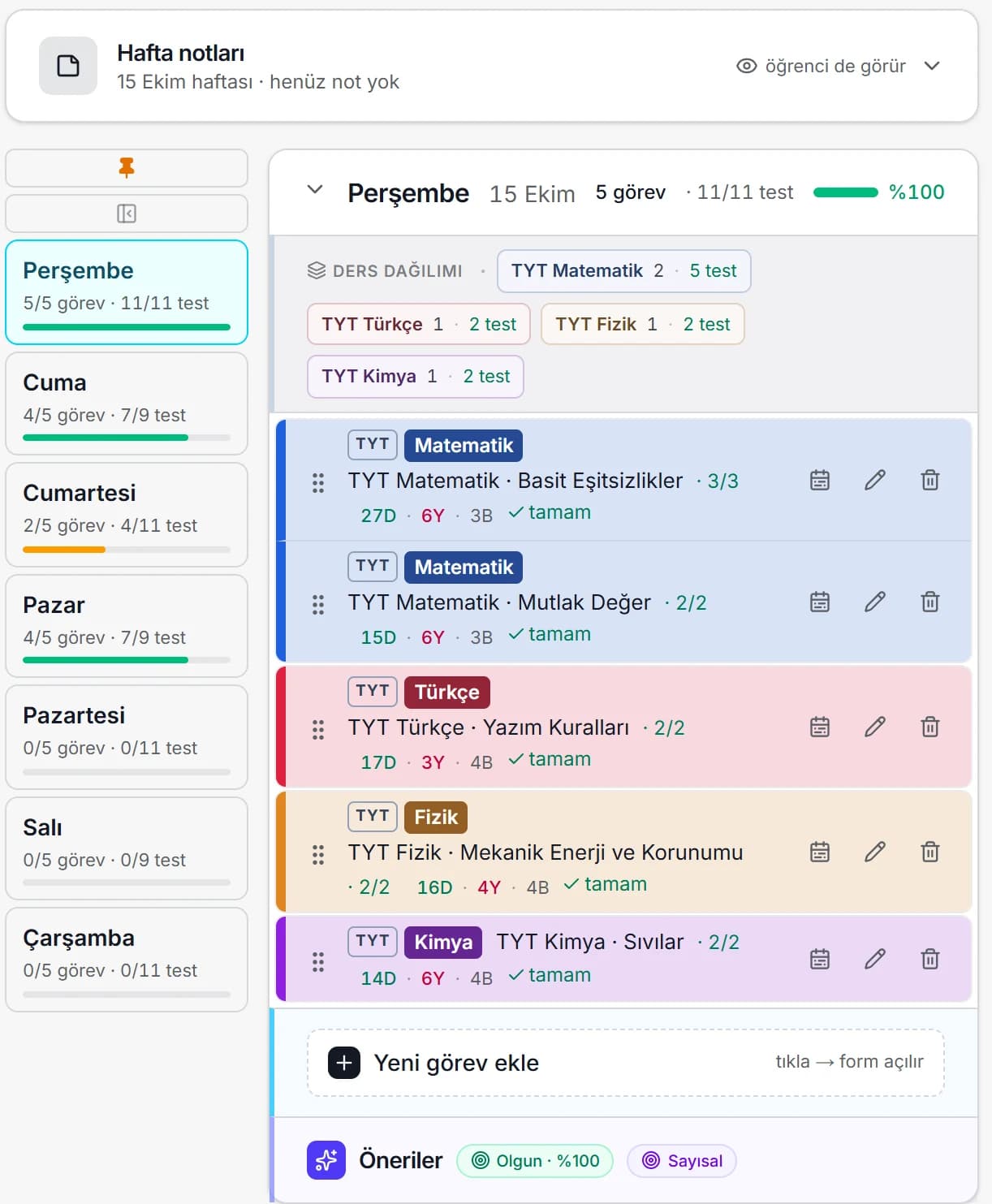Open calendar for the Mutlak Değer task
This screenshot has height=1204, width=992.
(820, 602)
